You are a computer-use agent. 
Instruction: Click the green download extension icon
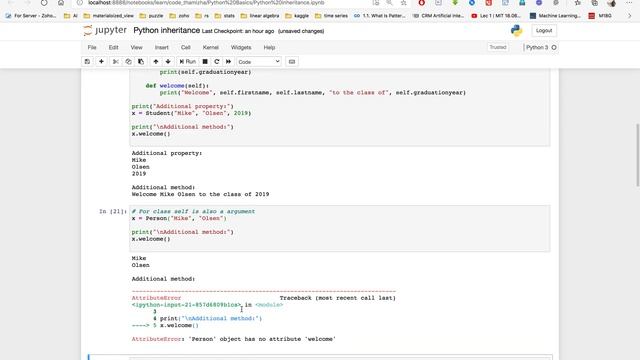point(455,3)
